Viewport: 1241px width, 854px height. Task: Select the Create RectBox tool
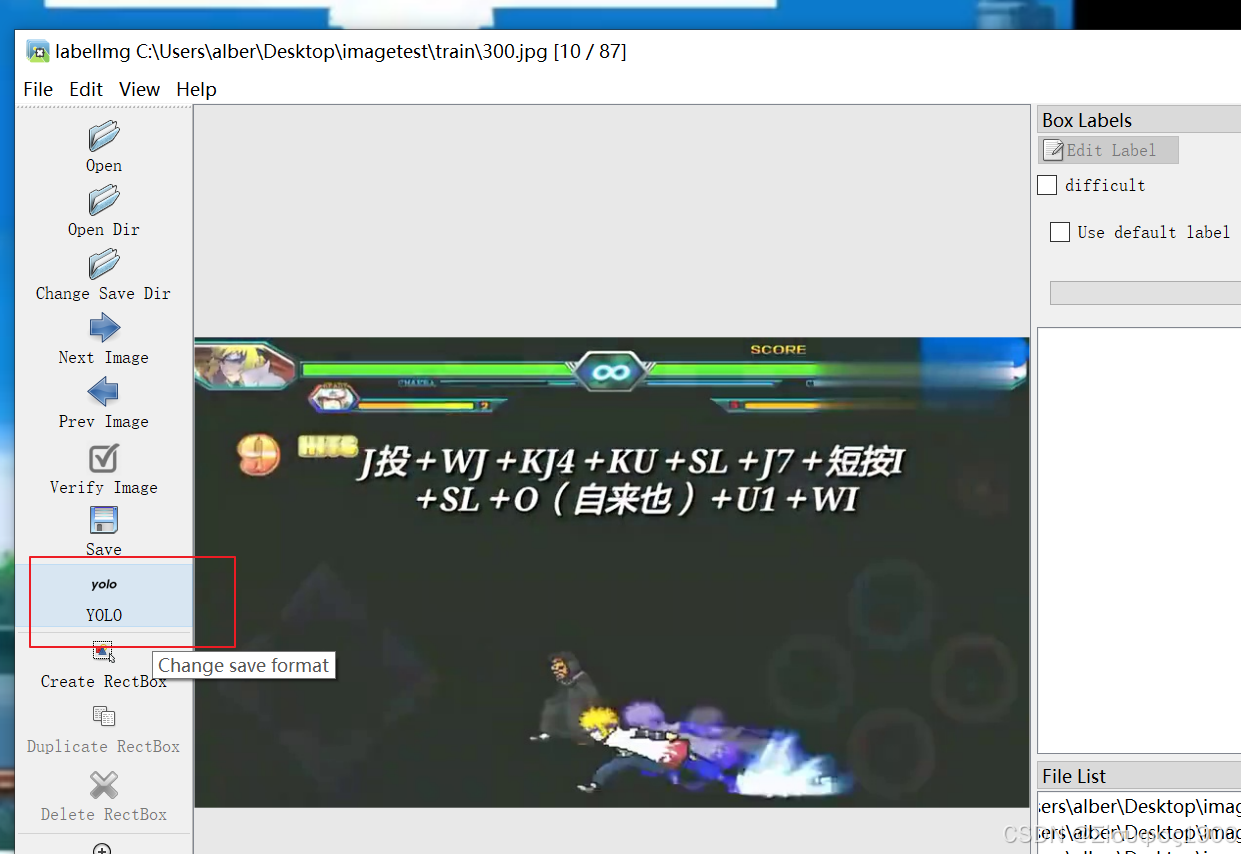(x=104, y=652)
